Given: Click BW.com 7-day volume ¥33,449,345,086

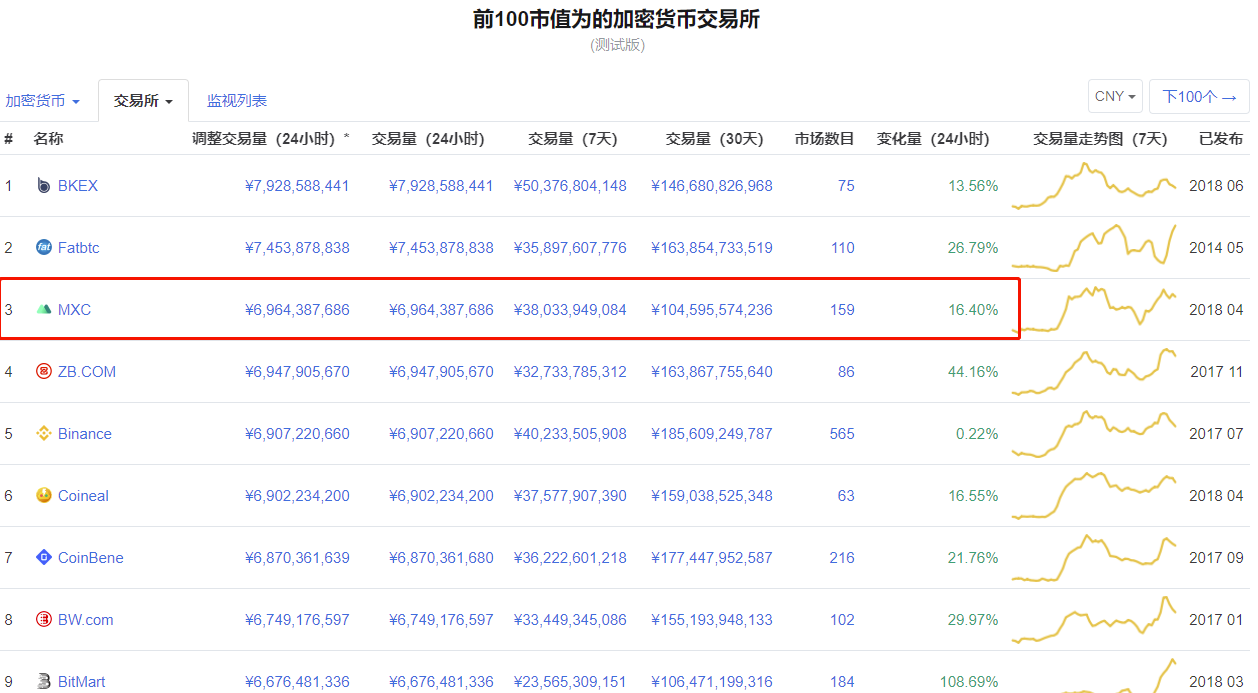Looking at the screenshot, I should [x=570, y=620].
